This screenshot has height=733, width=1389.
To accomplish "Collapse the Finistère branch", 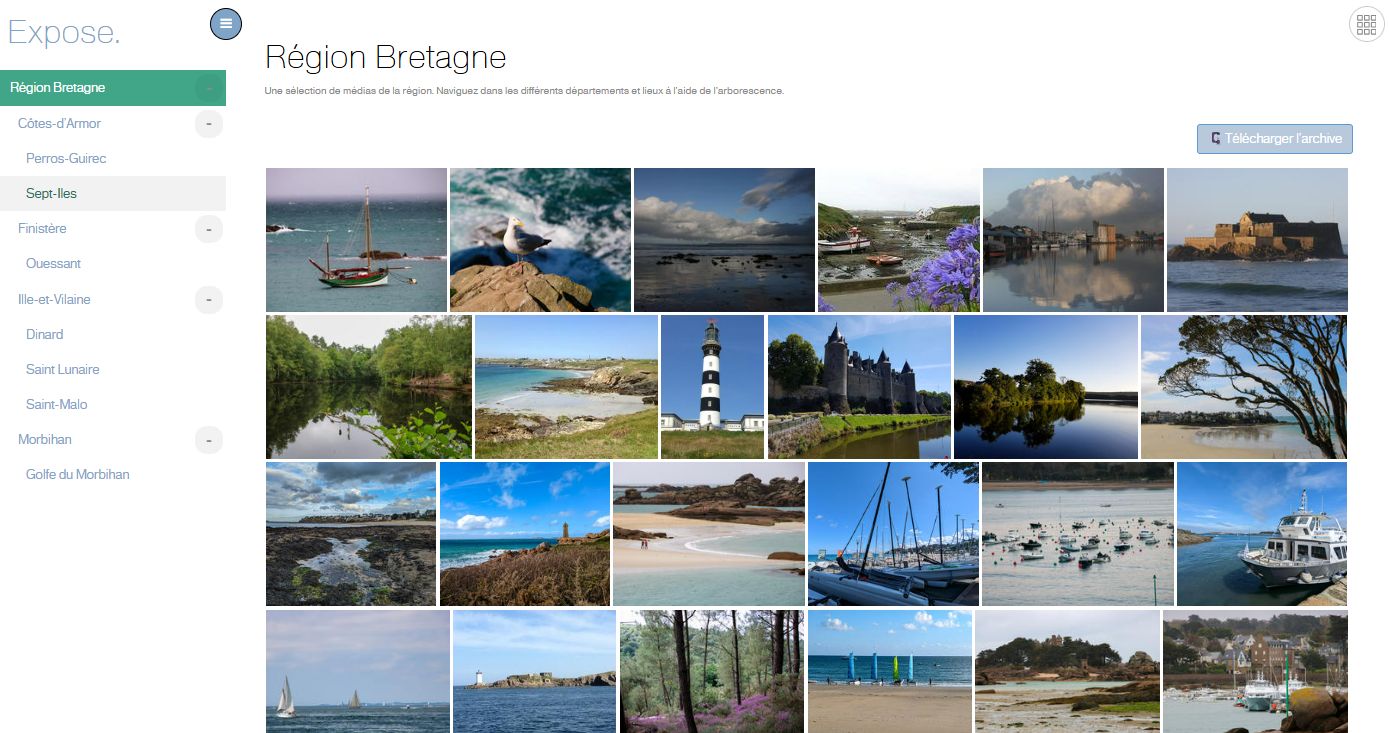I will pos(209,229).
